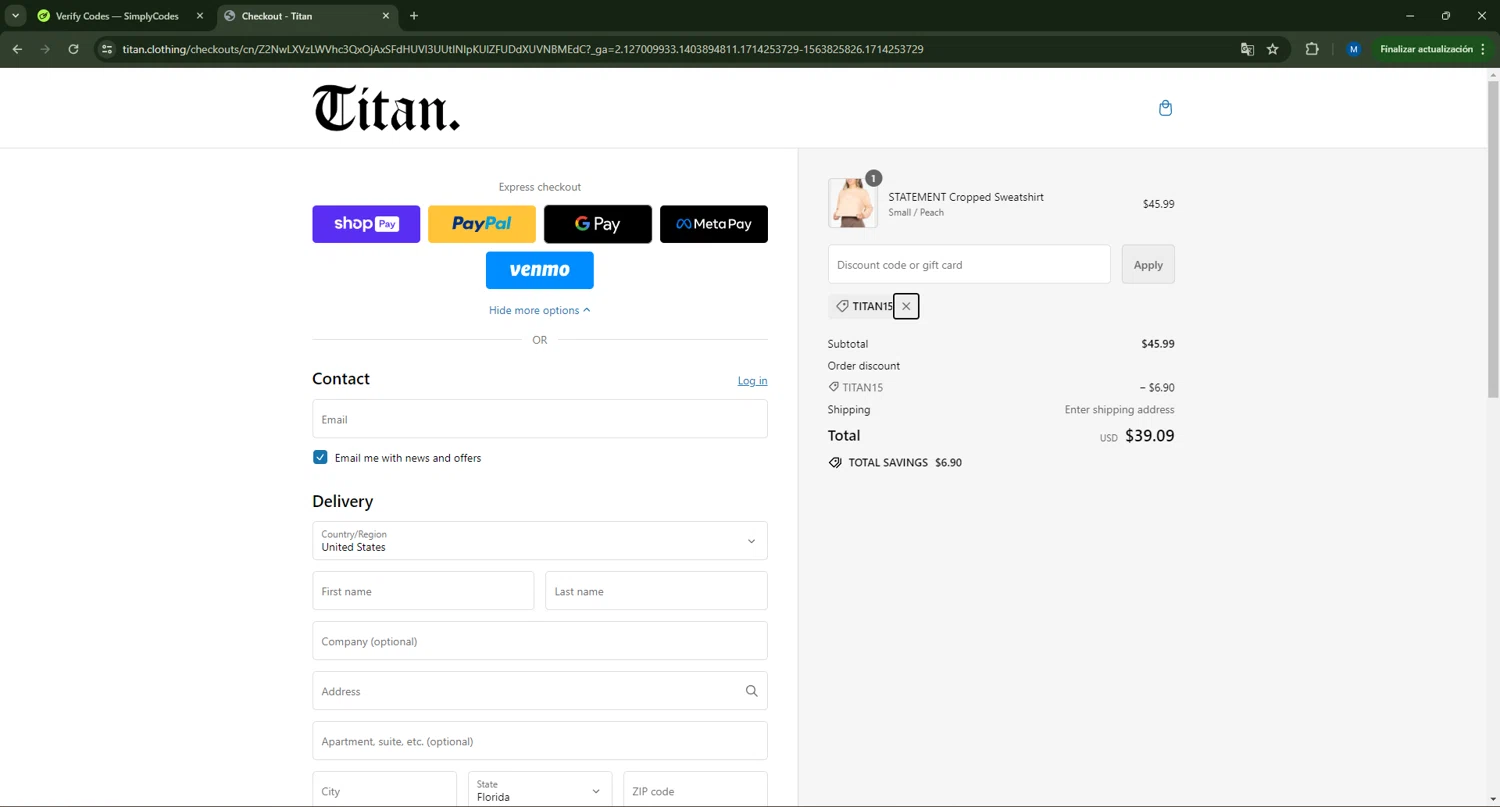Viewport: 1500px width, 807px height.
Task: Open the tab search dropdown arrow
Action: 16,16
